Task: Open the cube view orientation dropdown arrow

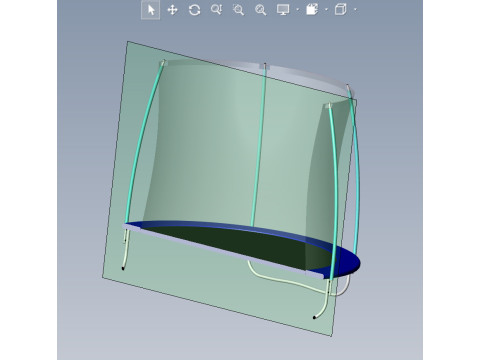Action: pos(355,10)
